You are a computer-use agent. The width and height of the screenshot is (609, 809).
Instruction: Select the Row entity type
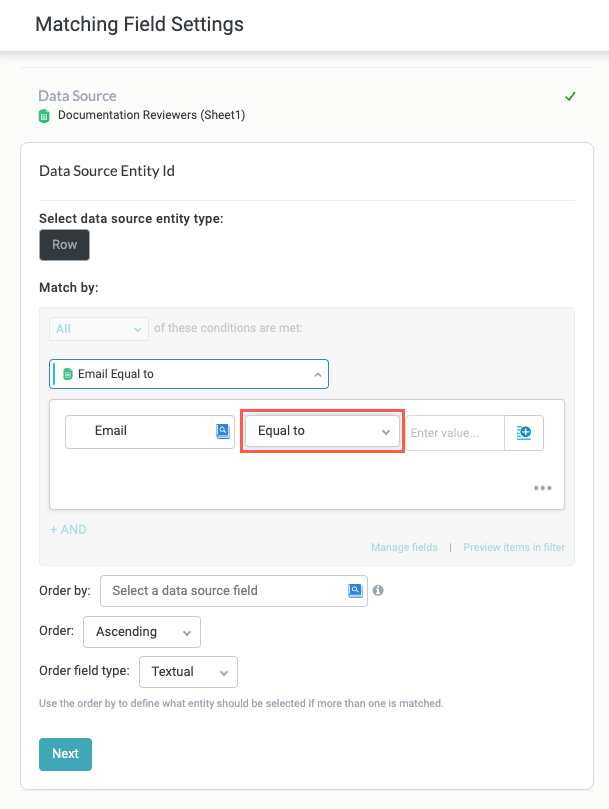[x=64, y=245]
